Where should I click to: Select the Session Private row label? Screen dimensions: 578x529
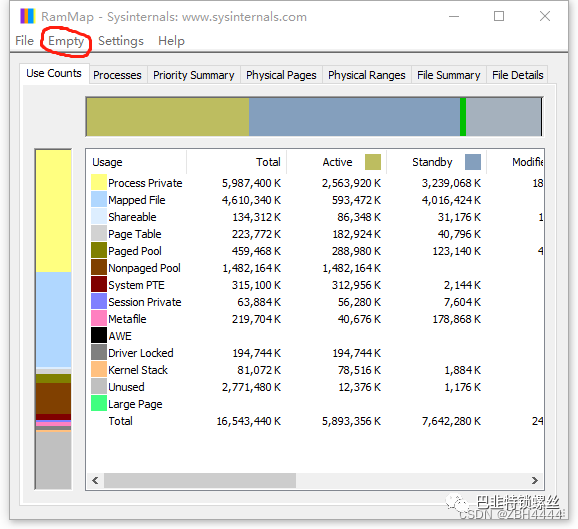tap(145, 302)
